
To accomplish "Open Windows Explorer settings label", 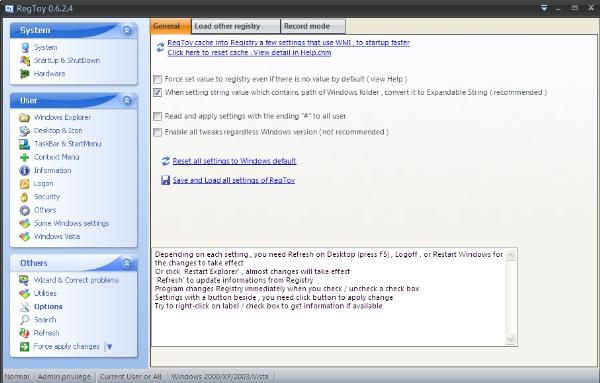I will pos(62,117).
